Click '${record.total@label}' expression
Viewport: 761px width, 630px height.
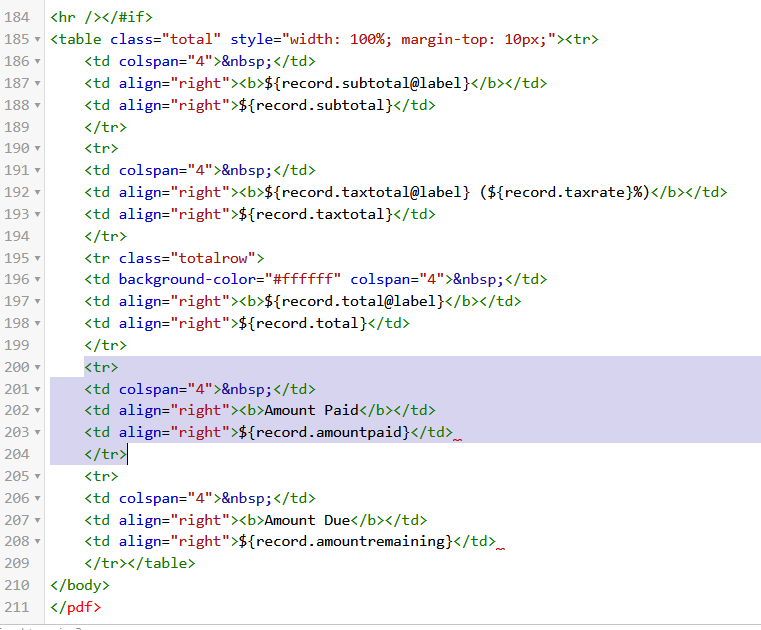pyautogui.click(x=354, y=301)
